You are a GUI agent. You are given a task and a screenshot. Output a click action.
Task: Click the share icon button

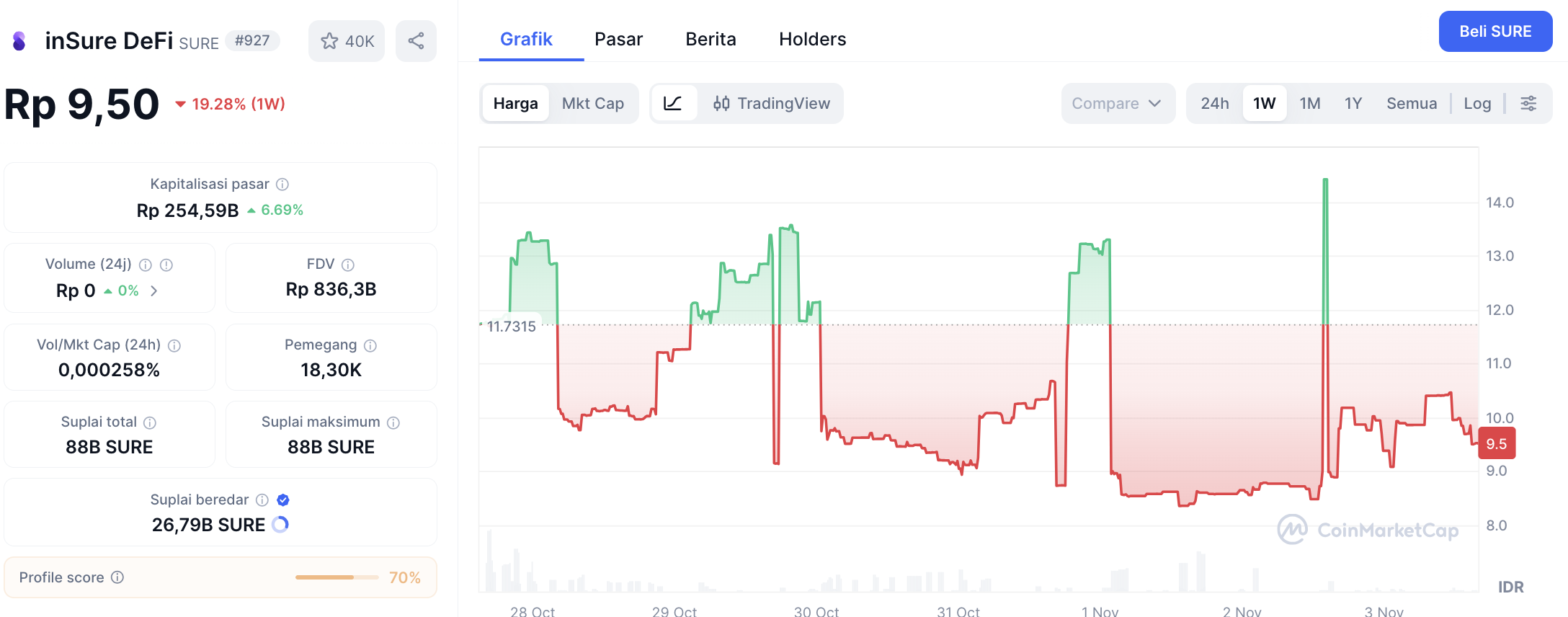(x=416, y=41)
